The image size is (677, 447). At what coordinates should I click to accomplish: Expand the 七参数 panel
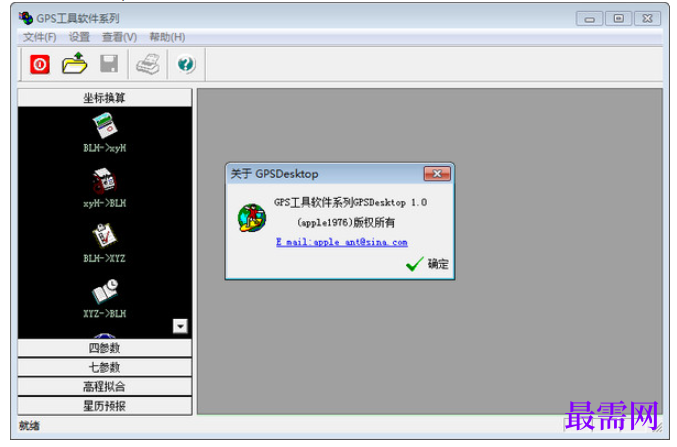tap(104, 367)
